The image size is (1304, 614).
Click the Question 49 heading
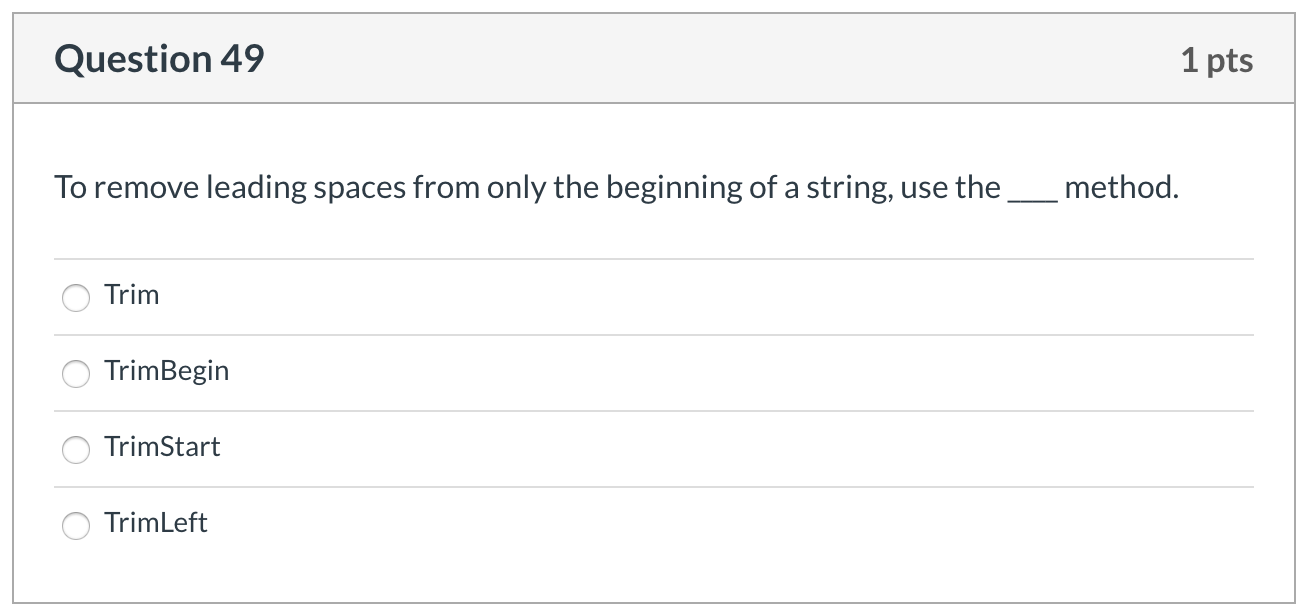tap(159, 58)
